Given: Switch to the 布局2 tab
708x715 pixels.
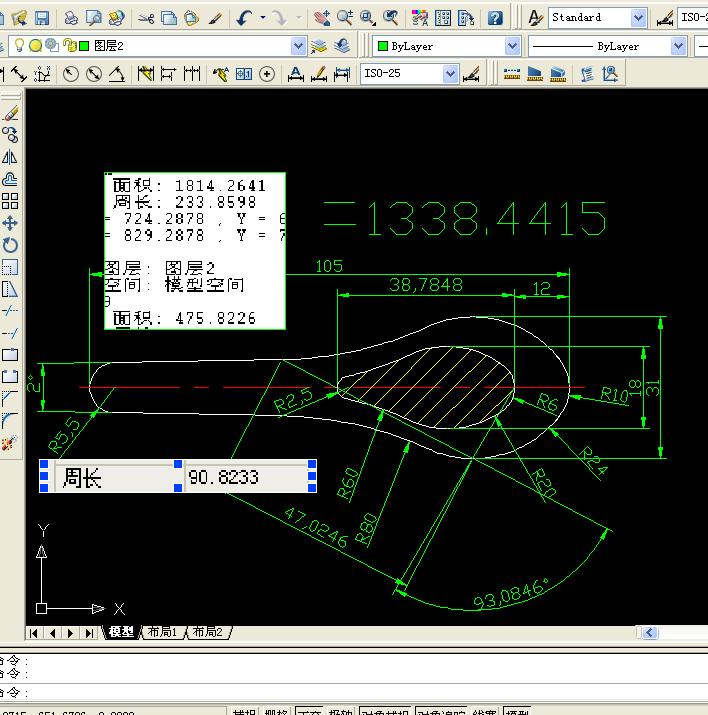Looking at the screenshot, I should pos(207,632).
